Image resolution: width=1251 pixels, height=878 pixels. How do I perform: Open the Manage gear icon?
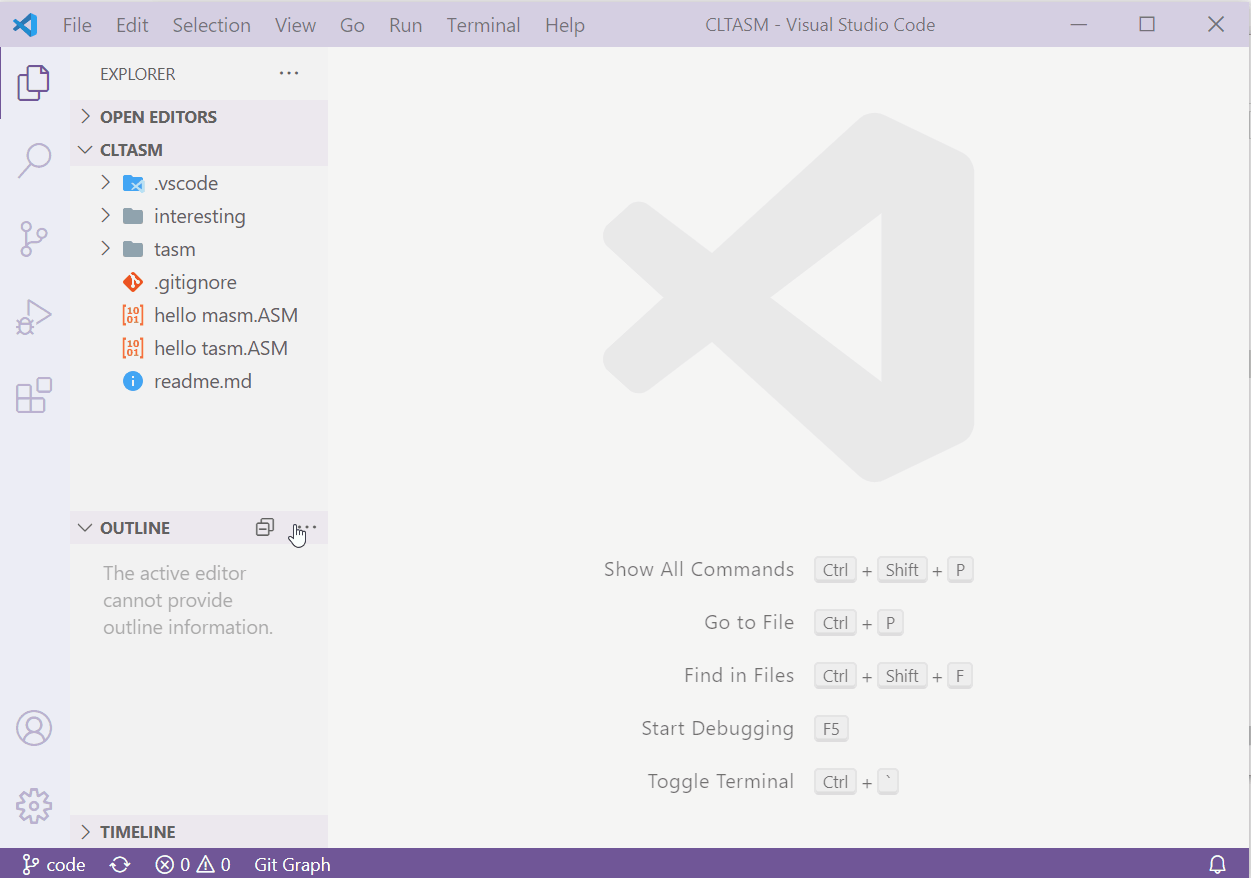[34, 805]
